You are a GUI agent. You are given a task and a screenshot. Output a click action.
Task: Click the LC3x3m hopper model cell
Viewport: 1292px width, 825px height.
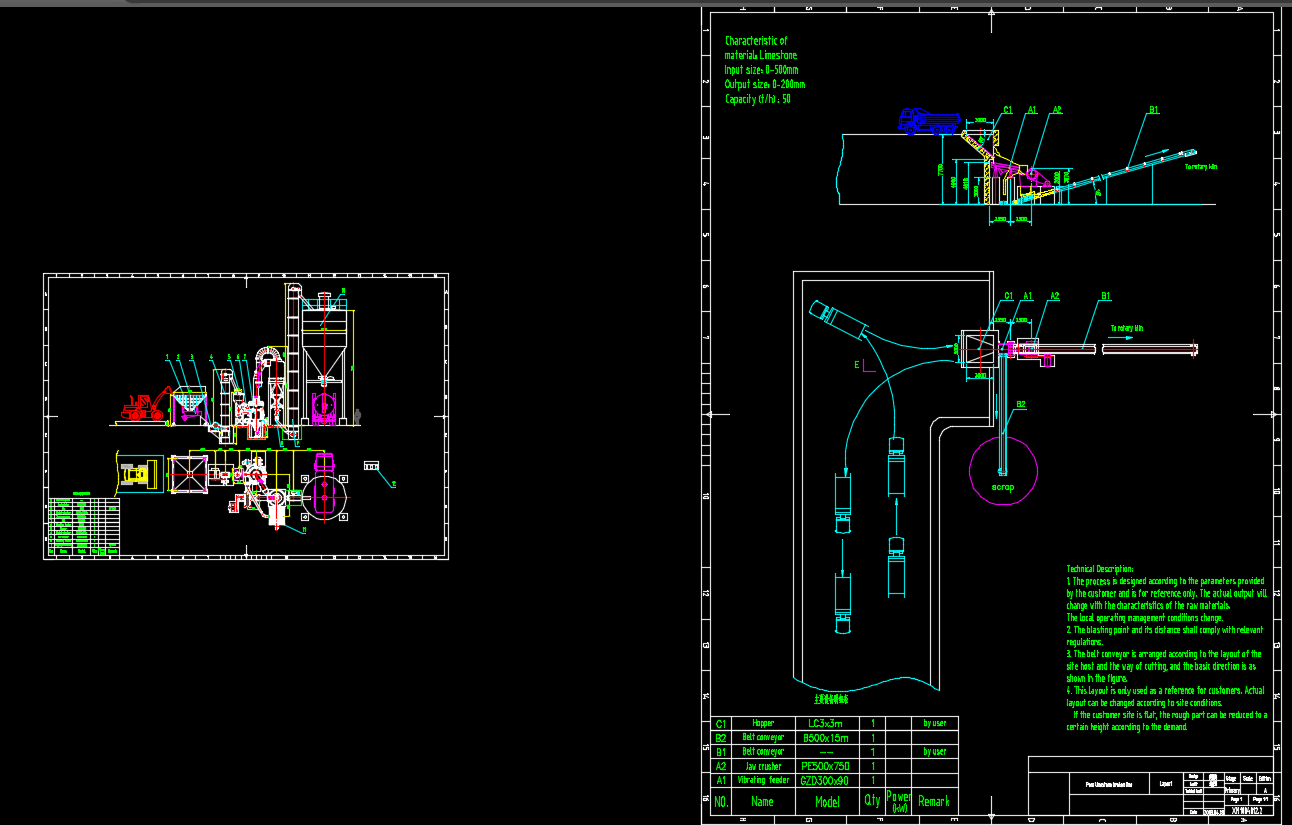coord(825,723)
